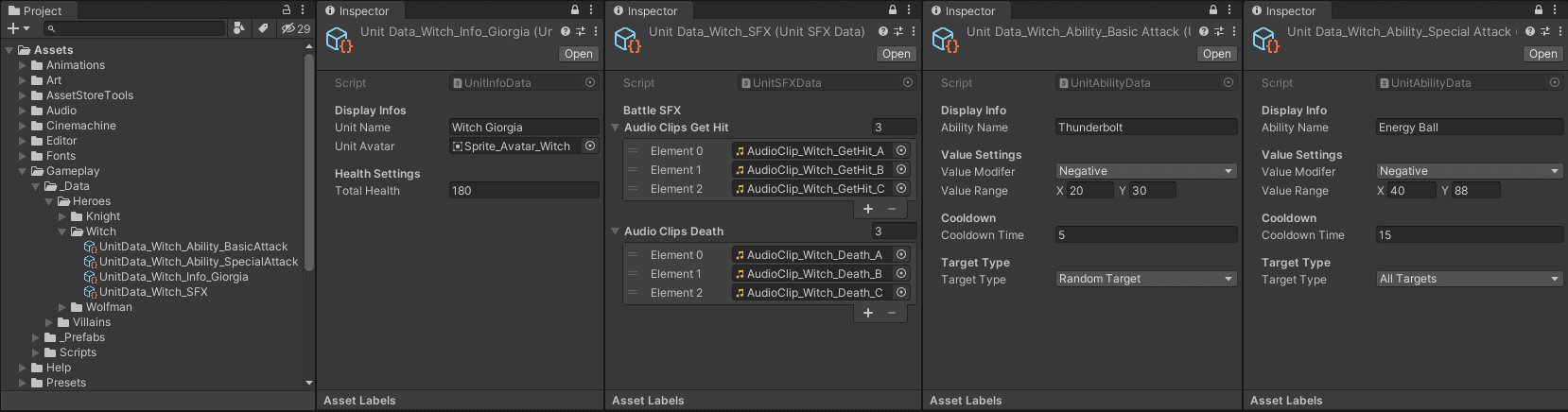Click the Unit Name field Witch Giorgia
Viewport: 1568px width, 412px height.
(x=524, y=127)
